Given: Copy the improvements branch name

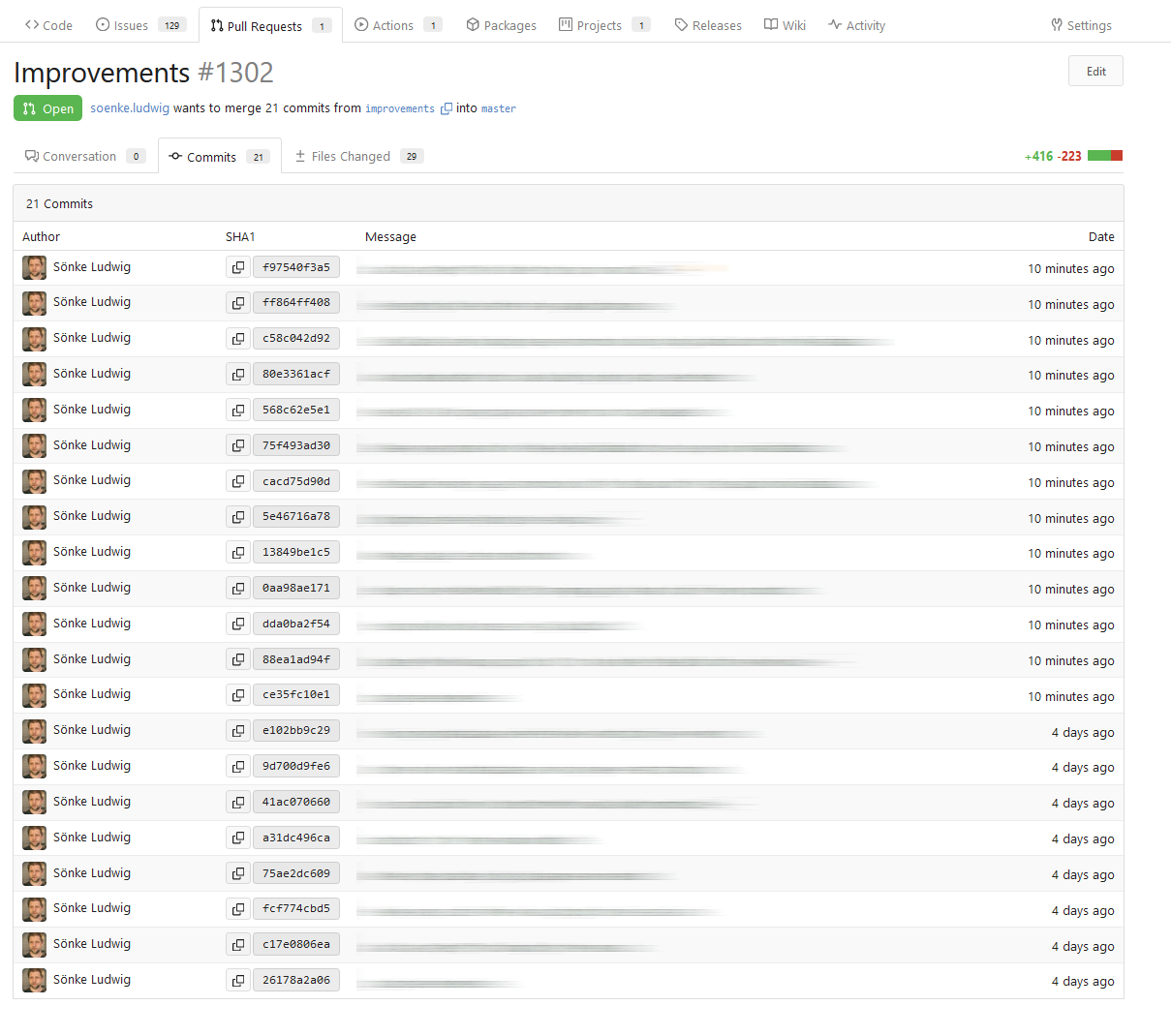Looking at the screenshot, I should point(446,108).
